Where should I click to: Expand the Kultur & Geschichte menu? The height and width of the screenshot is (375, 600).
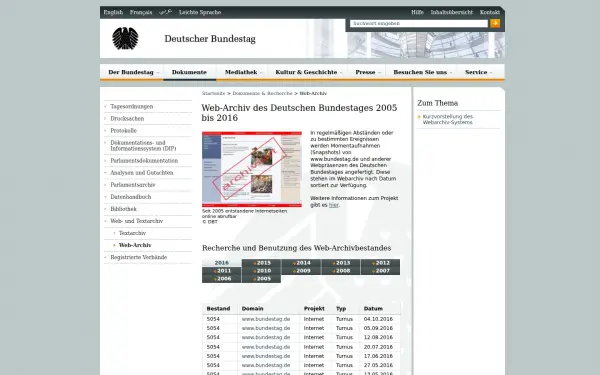point(308,72)
